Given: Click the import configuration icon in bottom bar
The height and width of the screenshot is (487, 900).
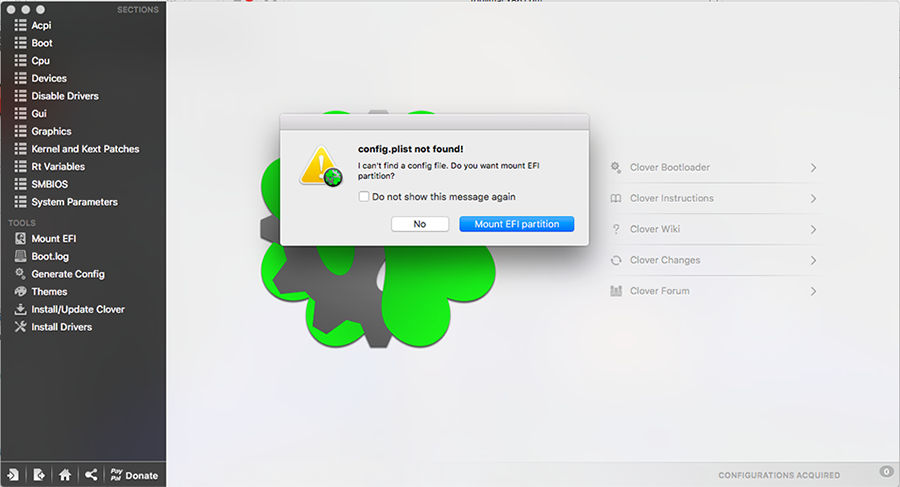Looking at the screenshot, I should click(x=13, y=475).
